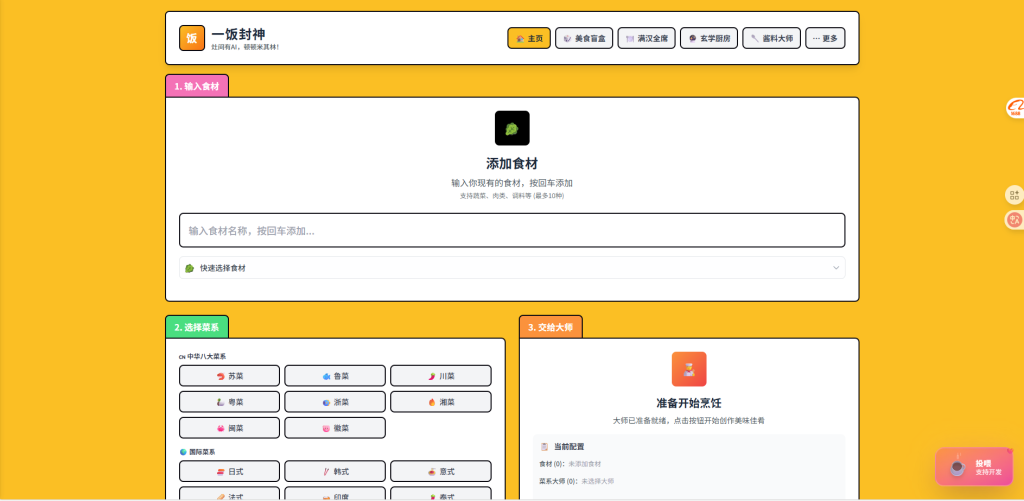Open the 玄学厨房 nav item
1024x501 pixels.
pyautogui.click(x=709, y=39)
